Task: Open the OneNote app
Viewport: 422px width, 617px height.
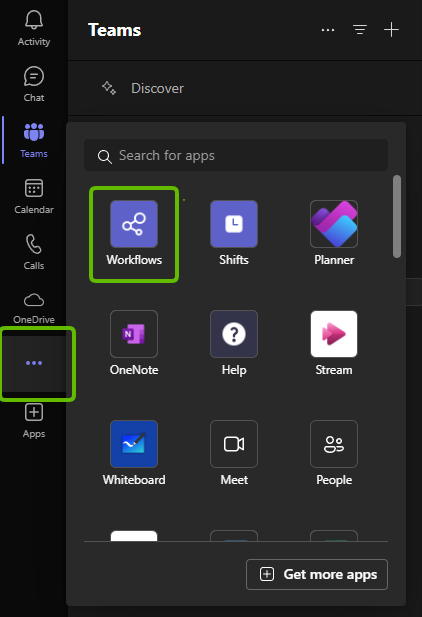Action: point(134,343)
